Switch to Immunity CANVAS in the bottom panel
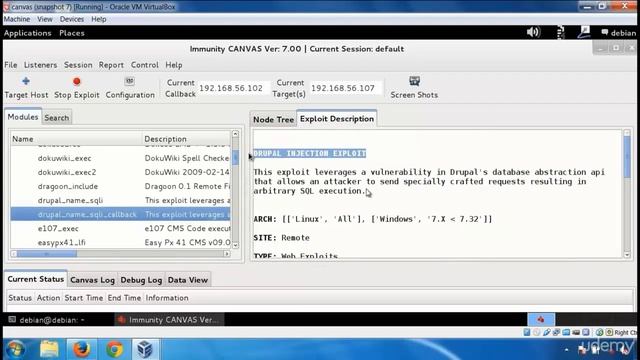640x360 pixels. [169, 320]
